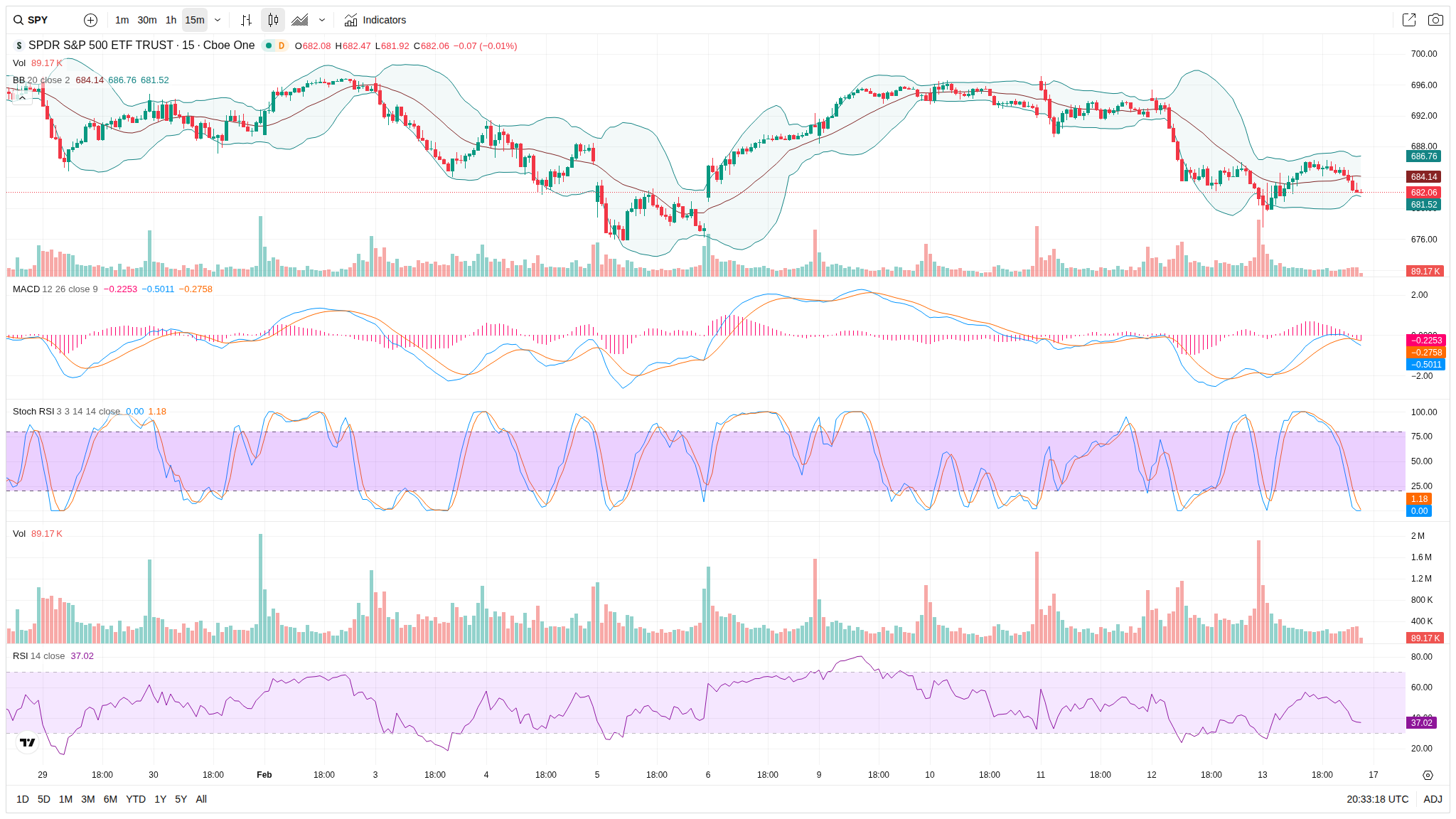Select the YTD date range

136,799
